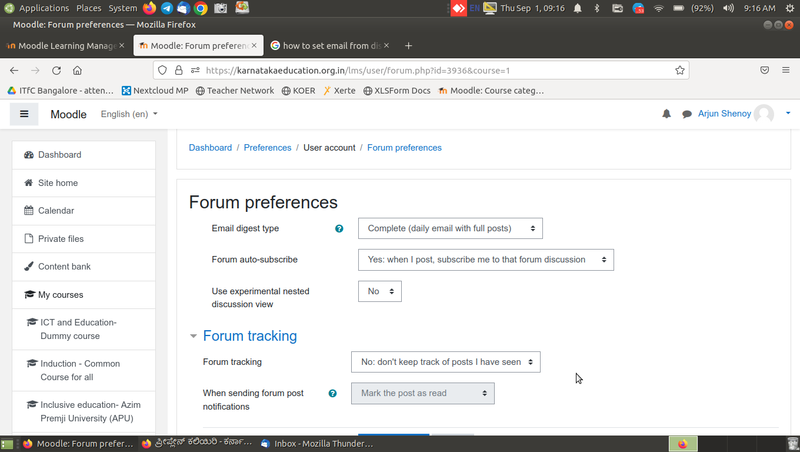
Task: Open English (en) language menu
Action: click(x=129, y=114)
